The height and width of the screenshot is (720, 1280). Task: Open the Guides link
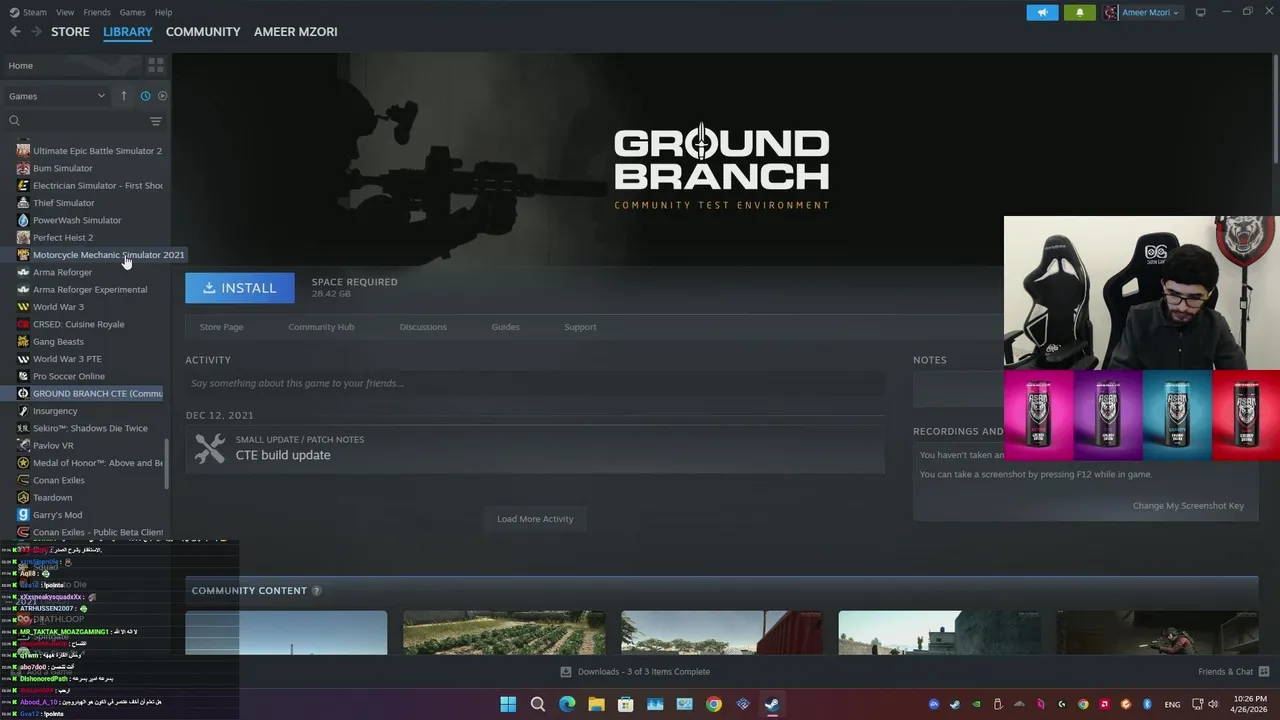(505, 327)
